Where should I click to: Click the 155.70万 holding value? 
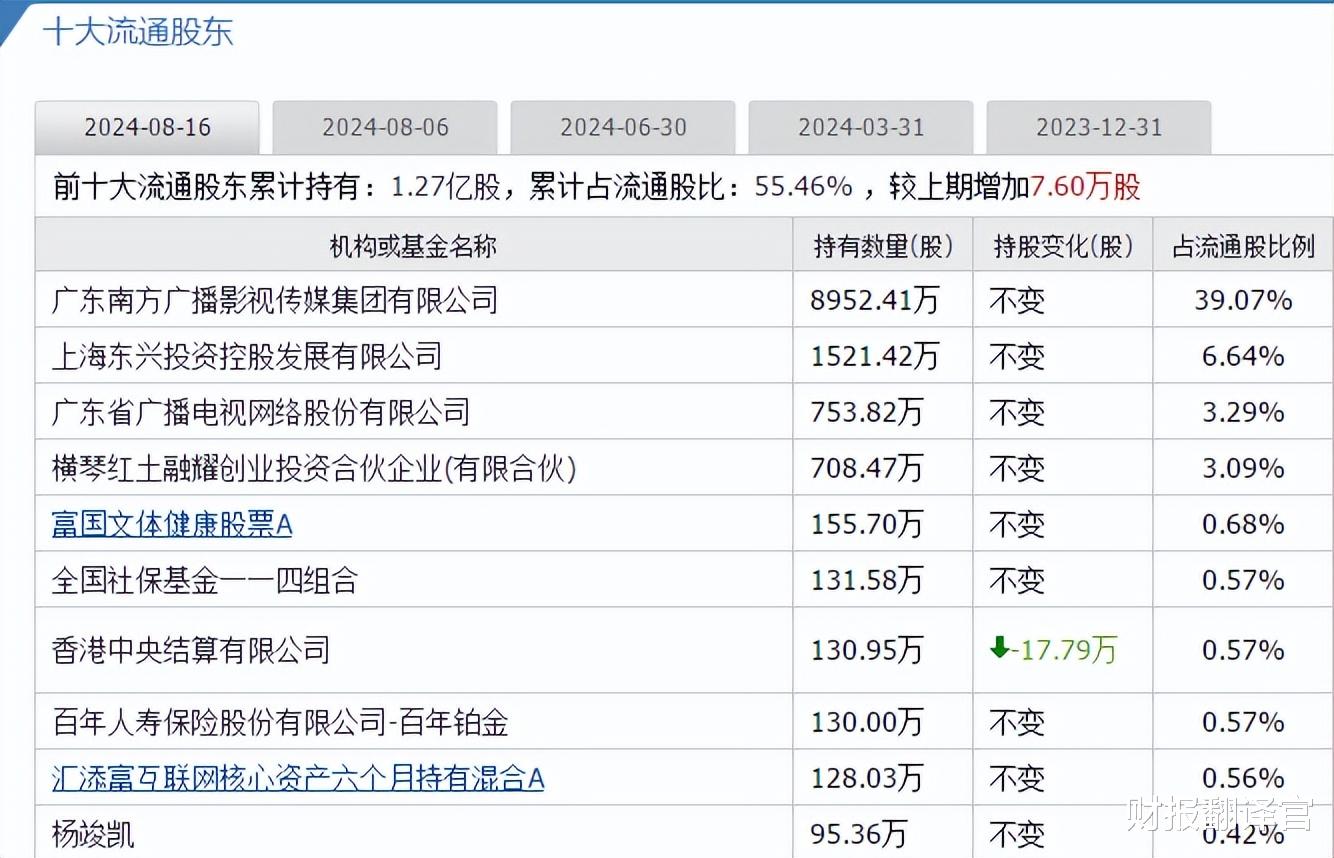click(867, 524)
